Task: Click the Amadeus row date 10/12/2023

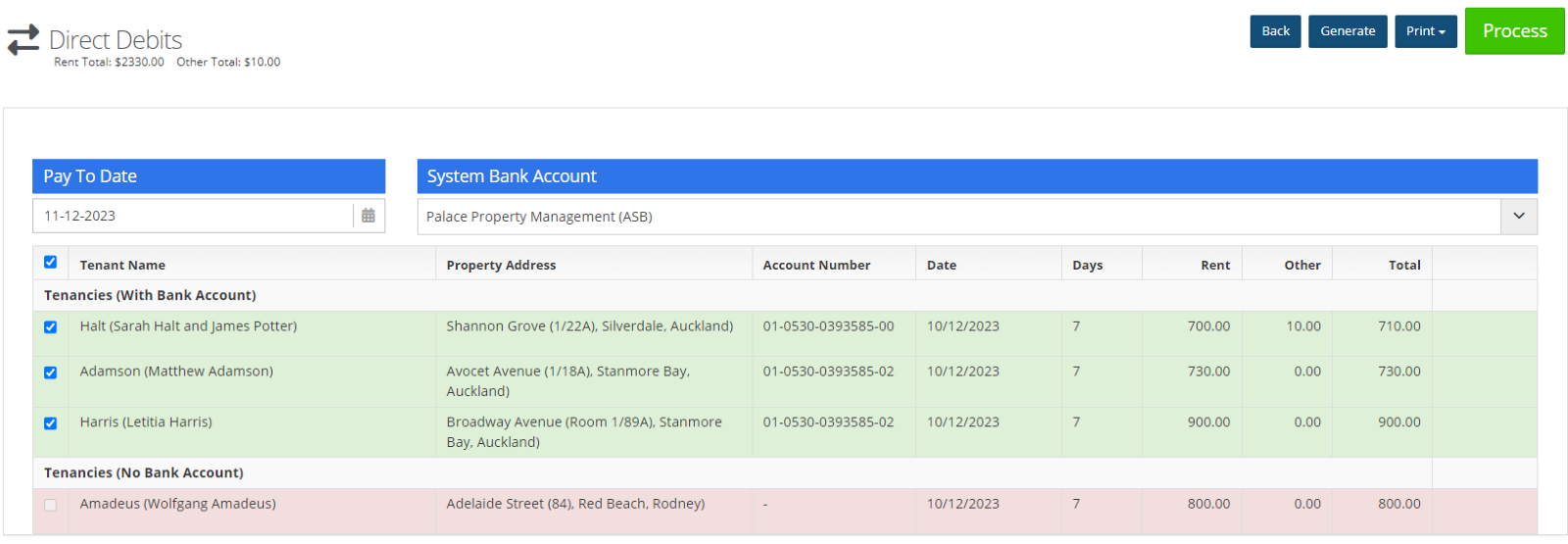Action: (963, 504)
